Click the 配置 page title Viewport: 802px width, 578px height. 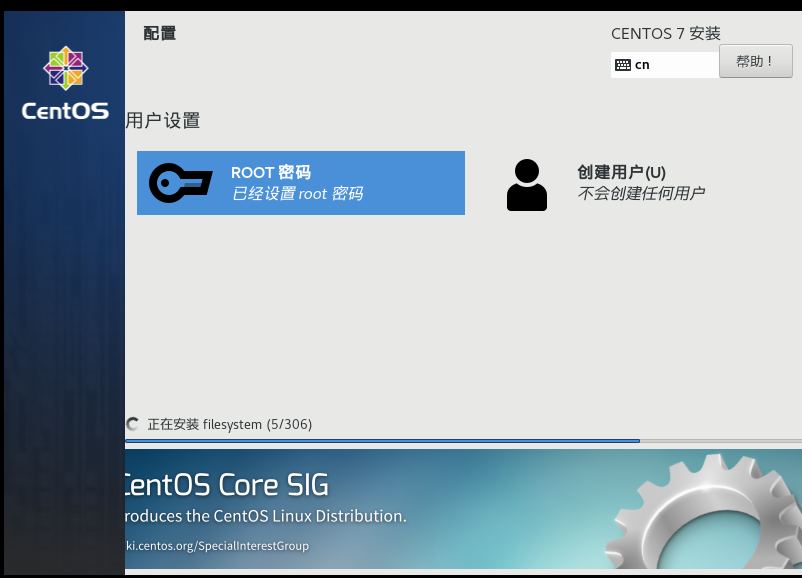(160, 32)
